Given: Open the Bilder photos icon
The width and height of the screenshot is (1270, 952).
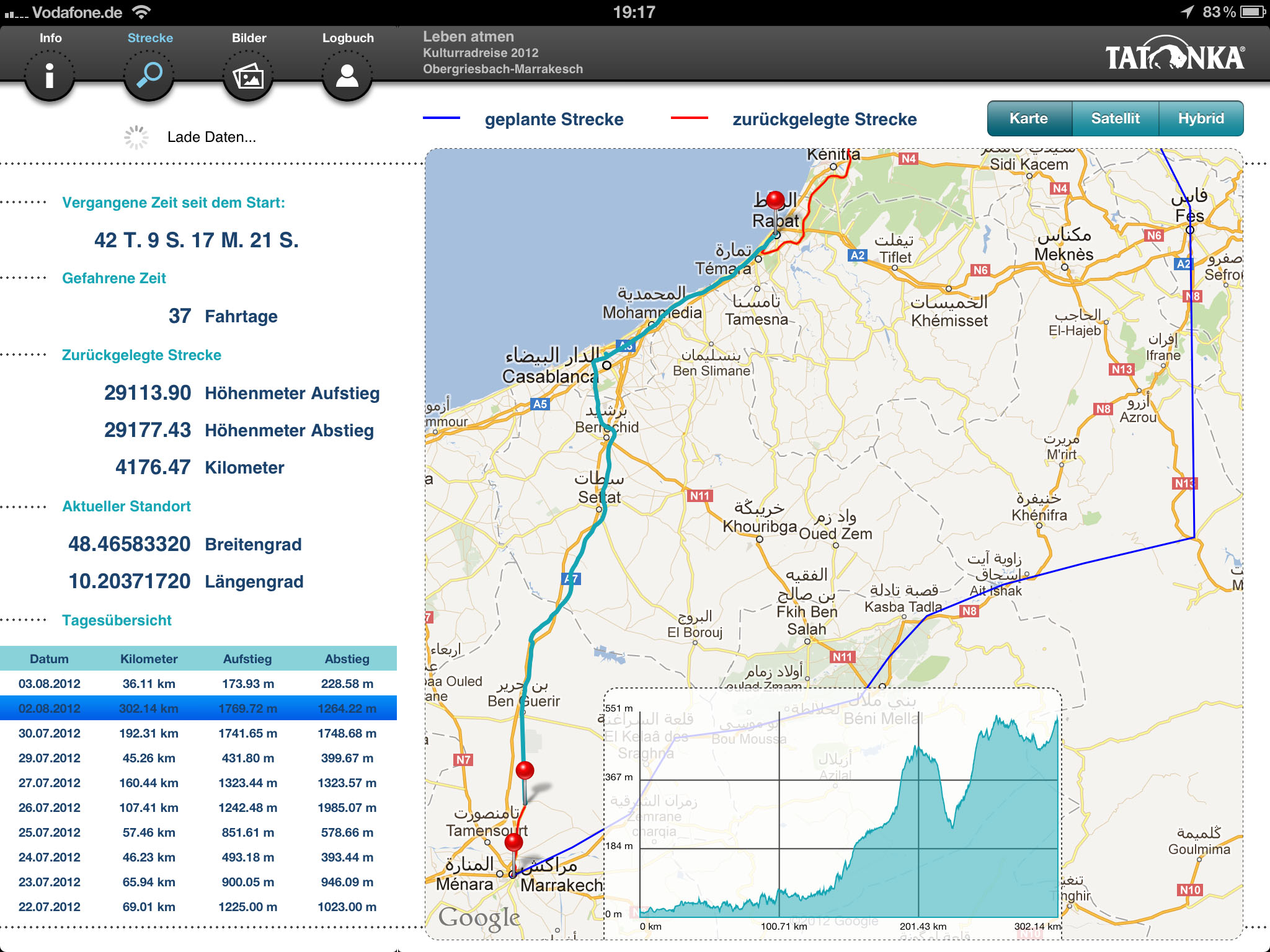Looking at the screenshot, I should point(248,76).
